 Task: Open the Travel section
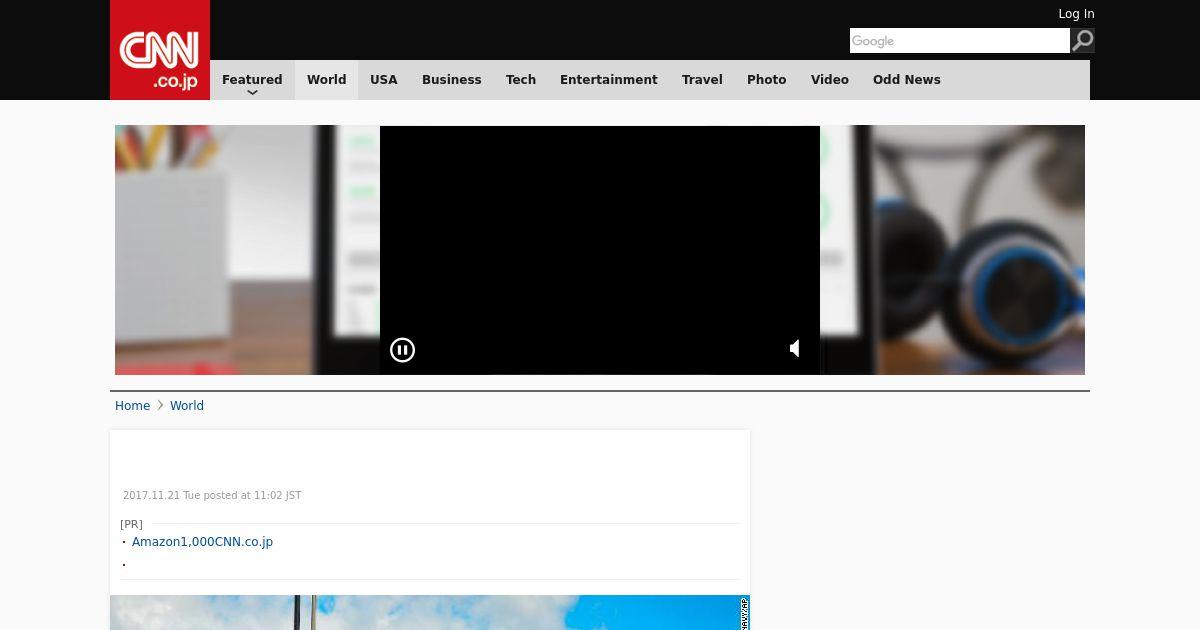(702, 80)
